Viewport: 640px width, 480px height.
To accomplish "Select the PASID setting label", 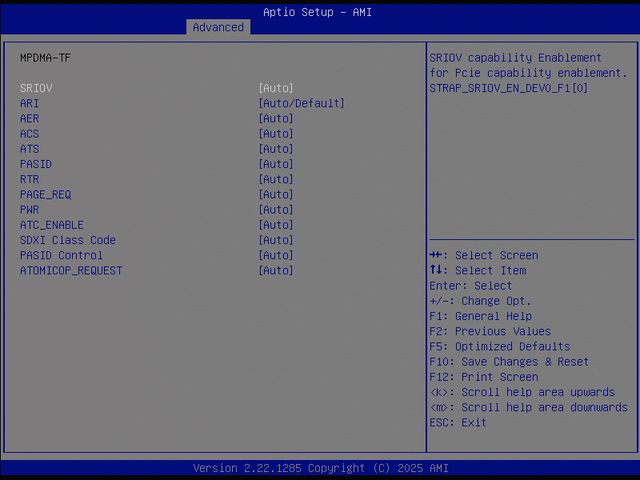I will click(x=36, y=164).
